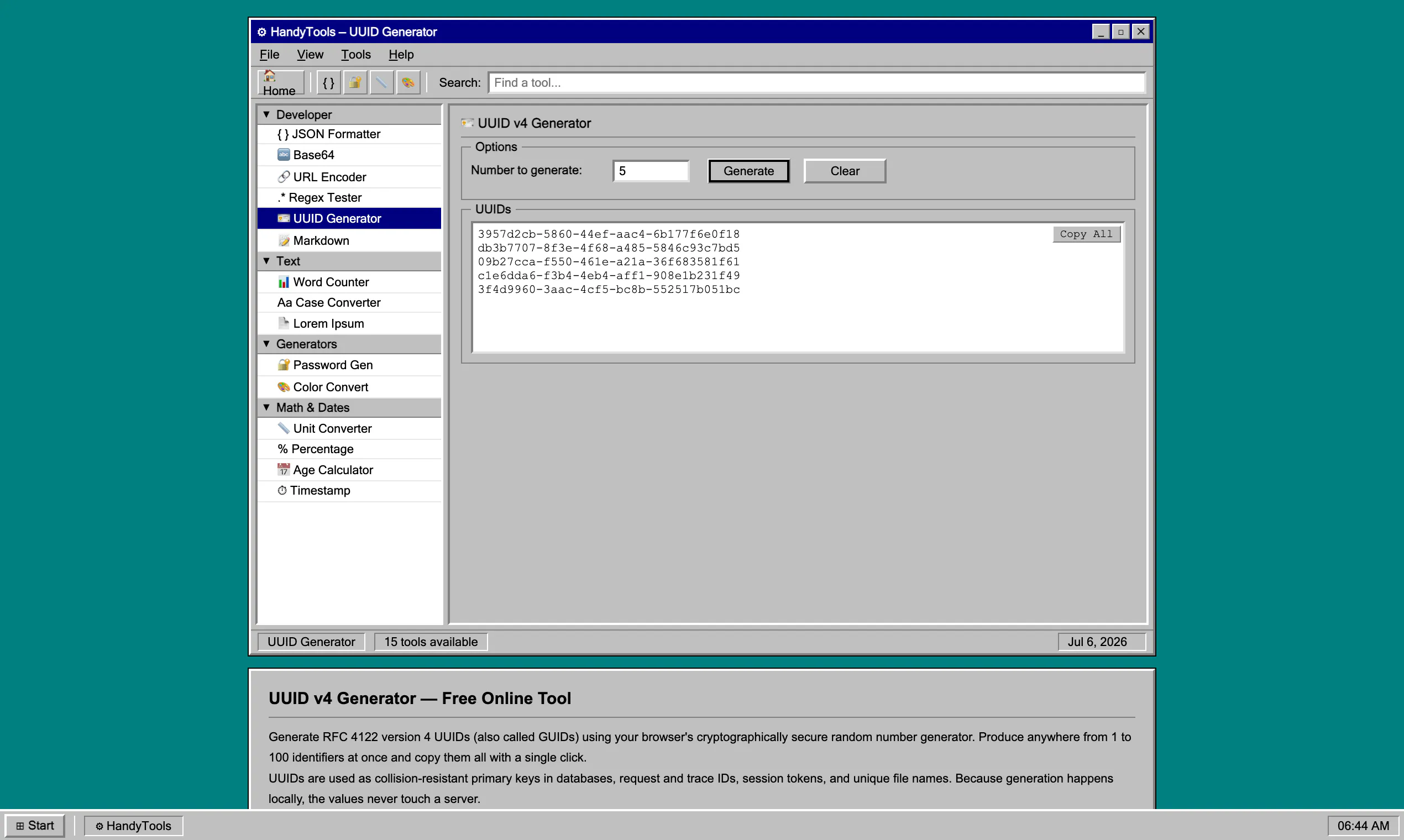Image resolution: width=1404 pixels, height=840 pixels.
Task: Open the Percentage tool
Action: pyautogui.click(x=349, y=449)
